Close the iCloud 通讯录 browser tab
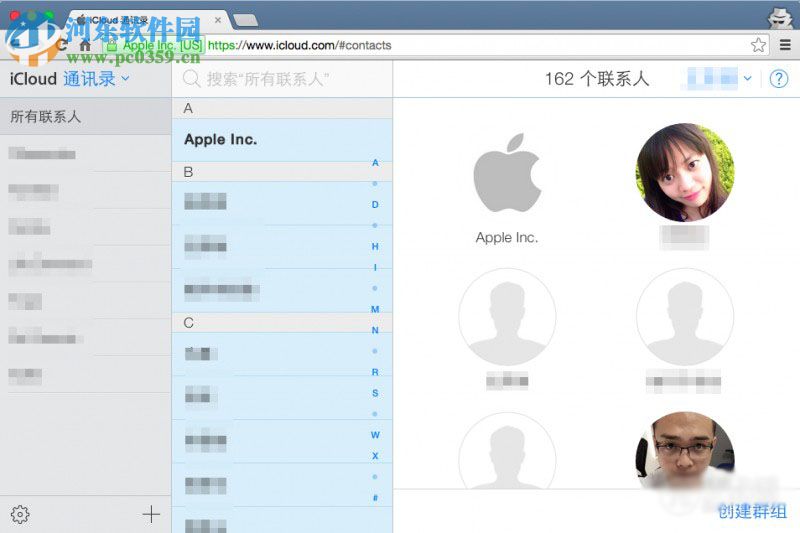Viewport: 800px width, 533px height. click(218, 20)
